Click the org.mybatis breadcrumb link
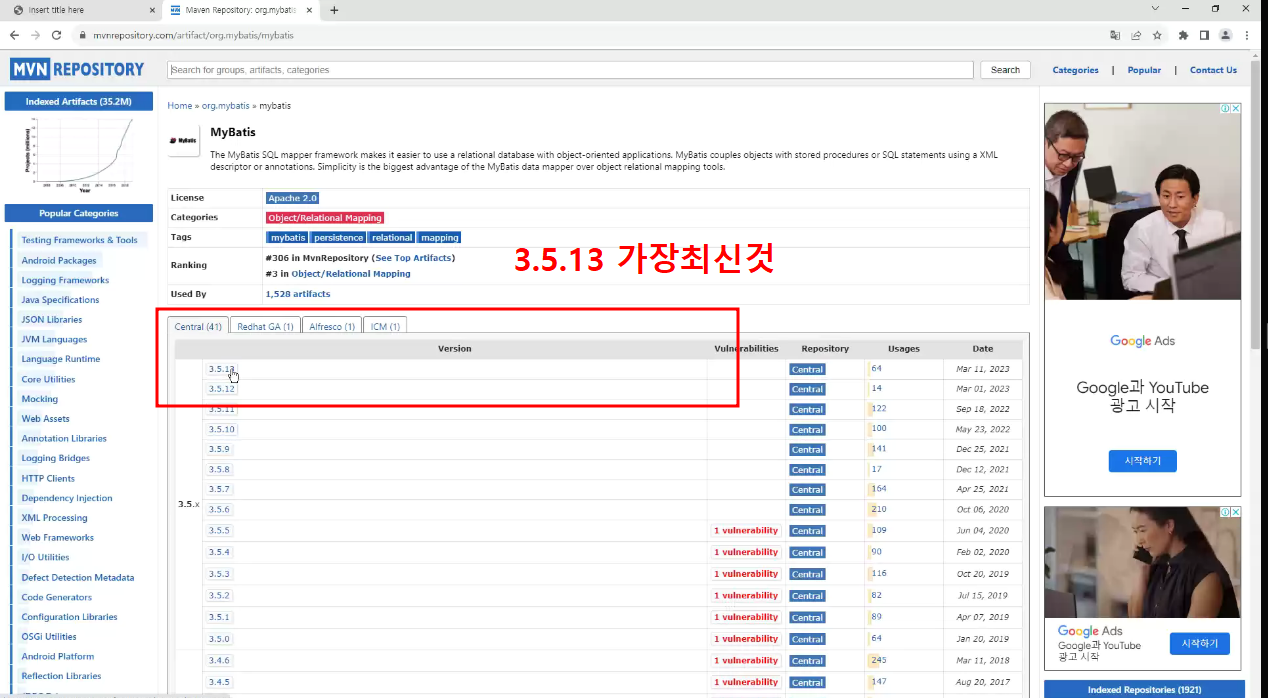Image resolution: width=1268 pixels, height=698 pixels. pos(225,105)
